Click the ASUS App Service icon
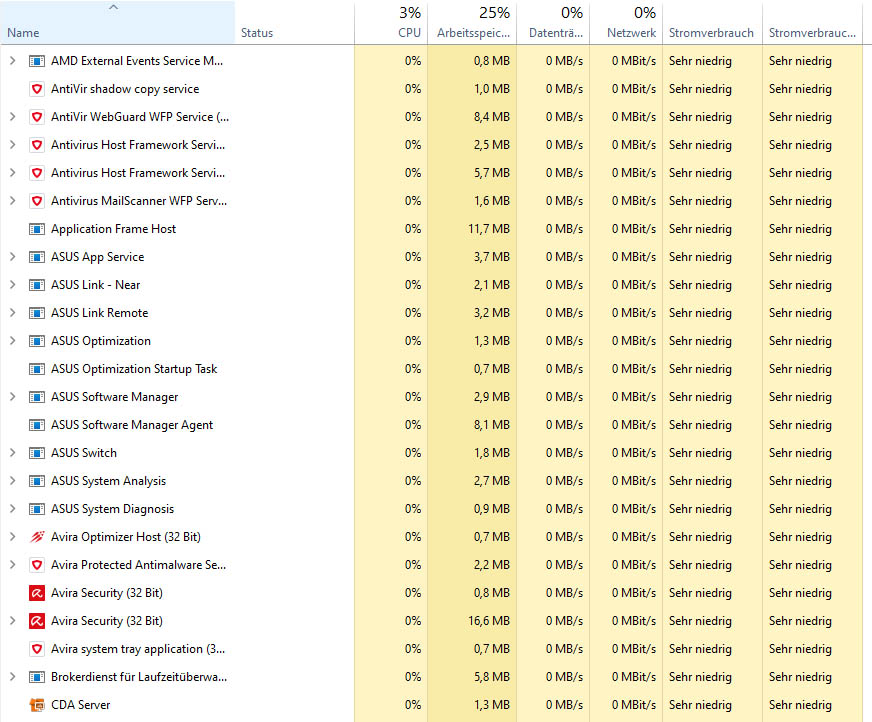This screenshot has height=722, width=872. click(x=37, y=257)
